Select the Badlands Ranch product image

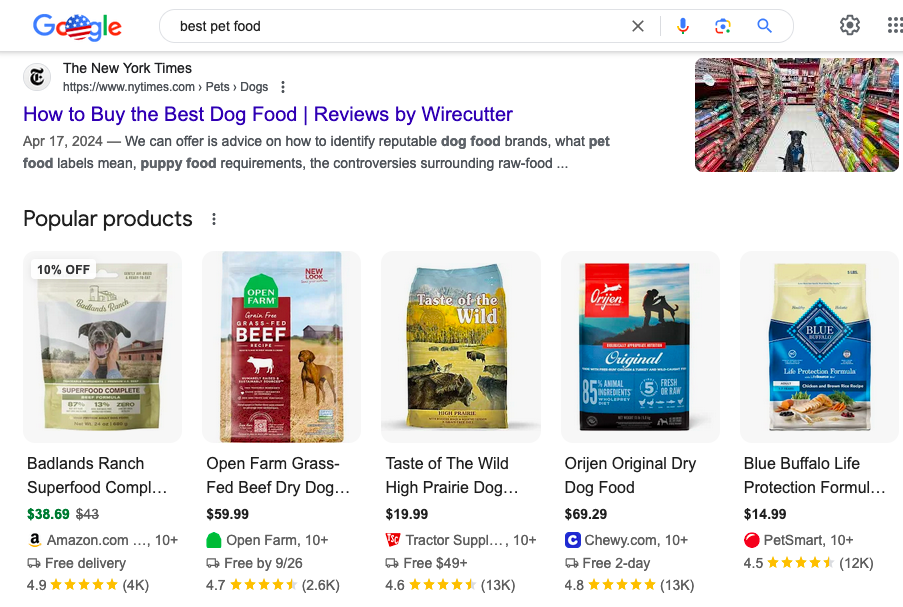point(102,347)
